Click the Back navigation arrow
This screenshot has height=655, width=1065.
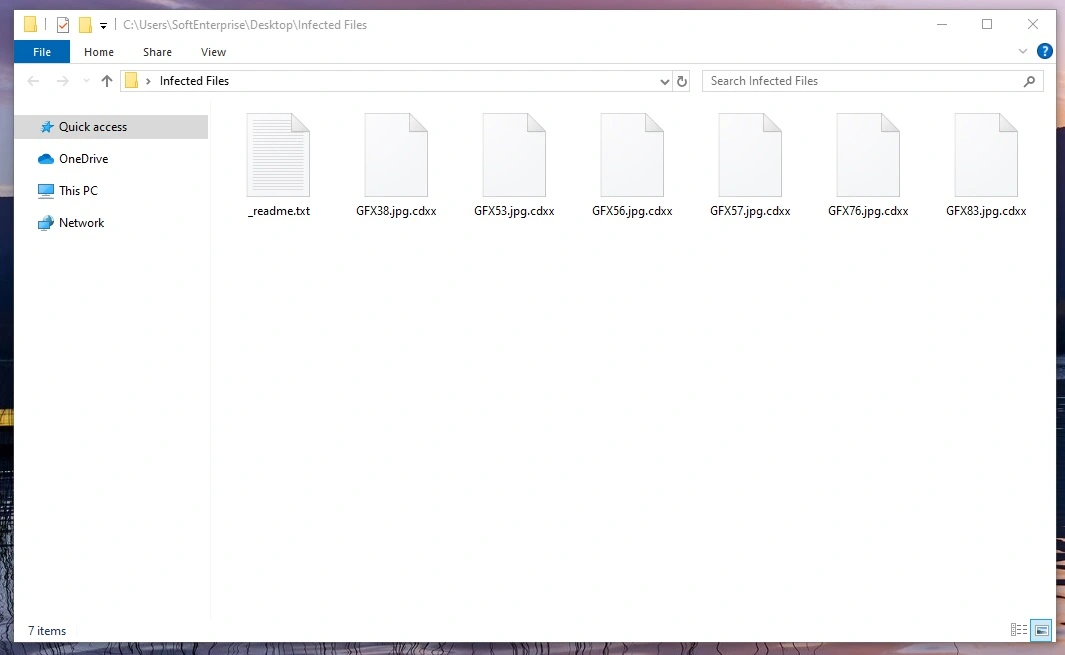point(33,81)
